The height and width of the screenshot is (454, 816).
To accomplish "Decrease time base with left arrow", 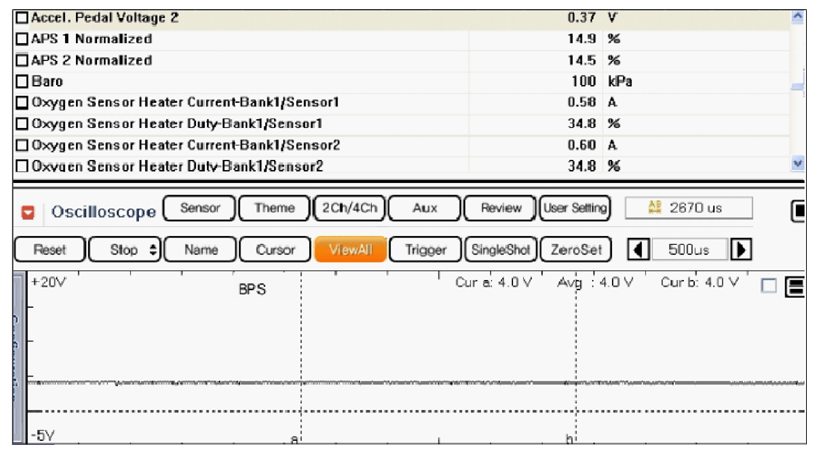I will (x=636, y=250).
